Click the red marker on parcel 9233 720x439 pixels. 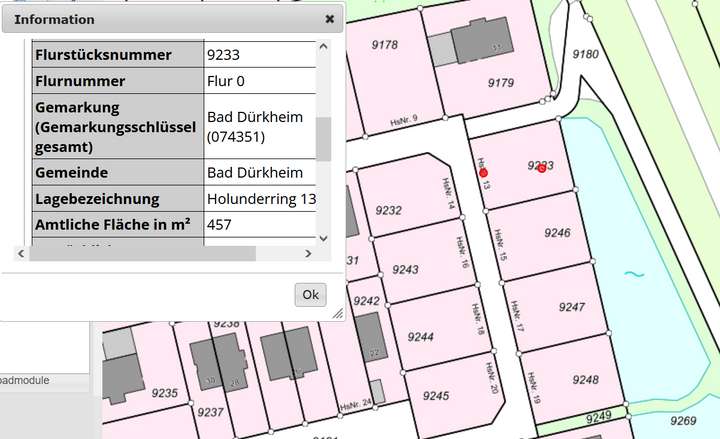click(541, 169)
